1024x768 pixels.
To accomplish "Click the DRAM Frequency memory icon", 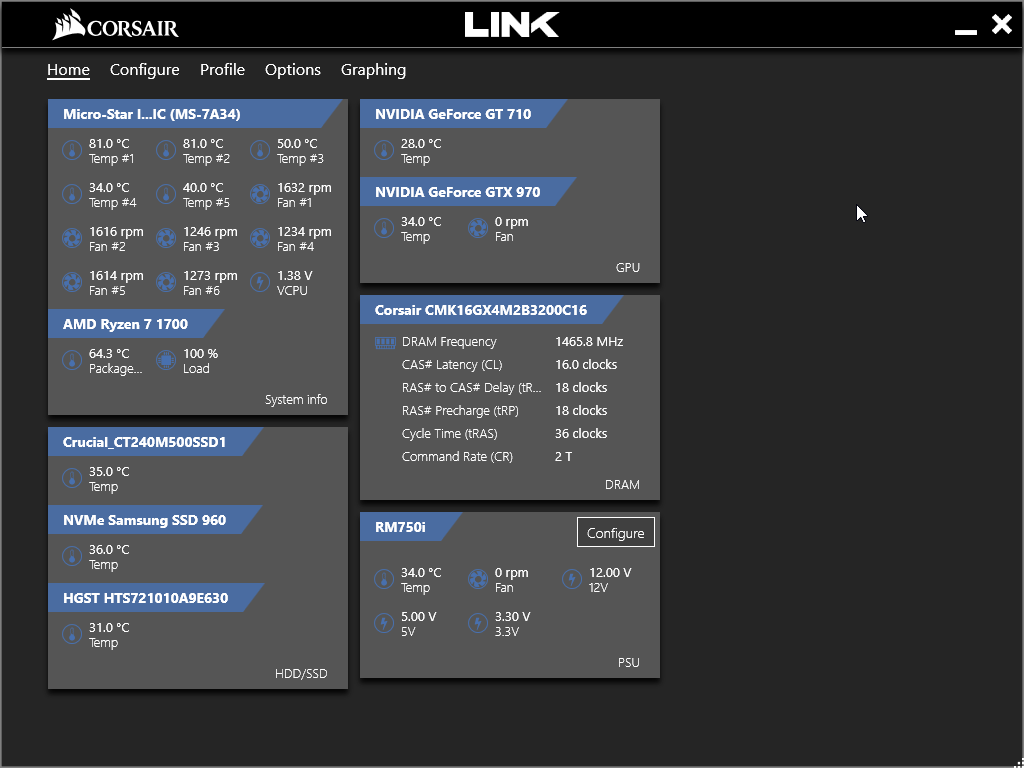I will [x=385, y=342].
